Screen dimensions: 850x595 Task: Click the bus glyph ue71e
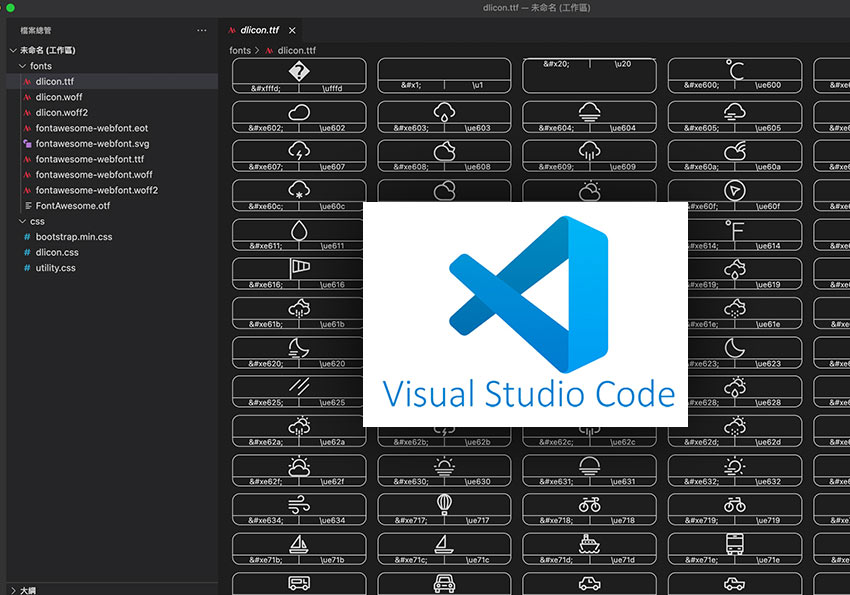[735, 544]
